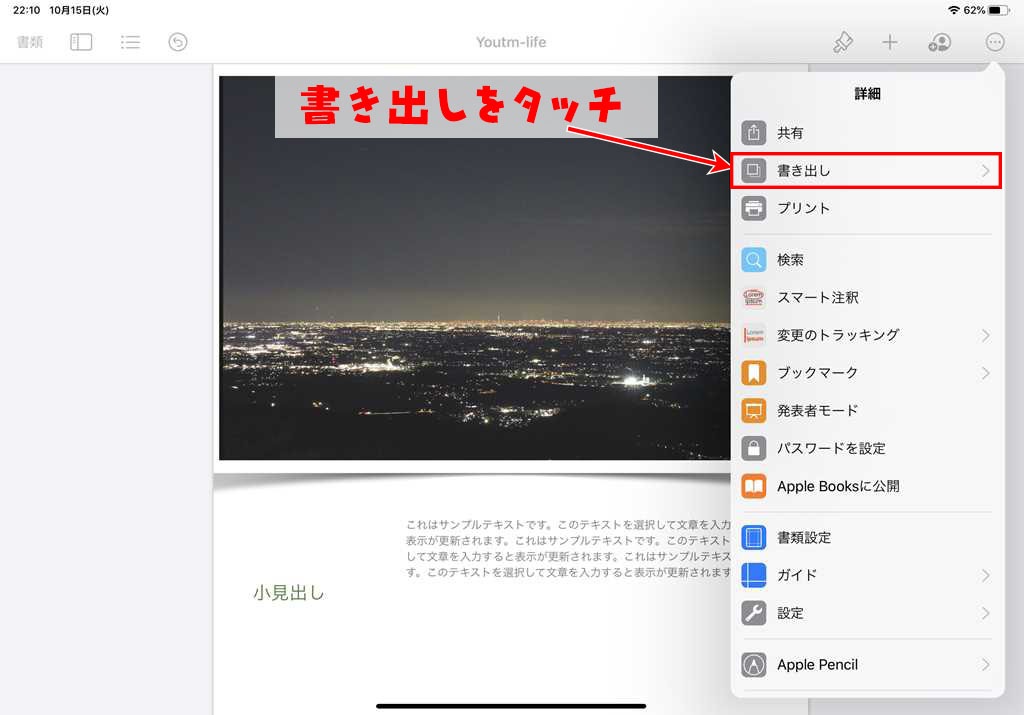The image size is (1024, 715).
Task: Choose プリント menu entry
Action: [x=867, y=208]
